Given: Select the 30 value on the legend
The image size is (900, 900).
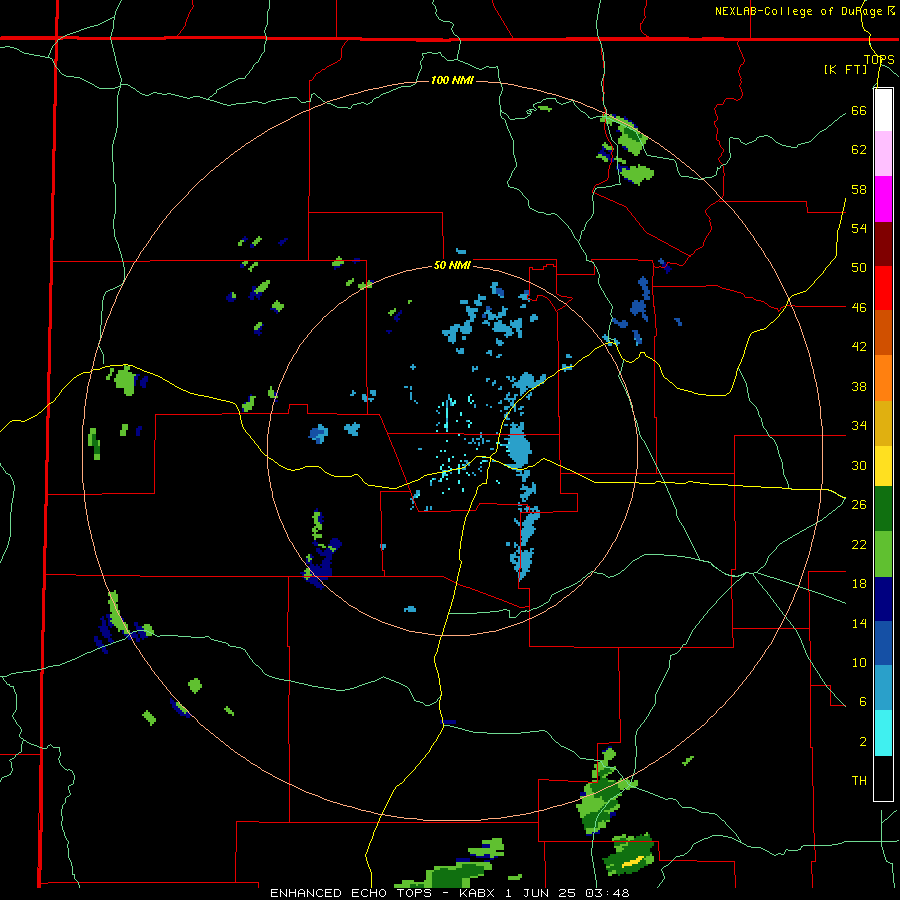Looking at the screenshot, I should [859, 465].
